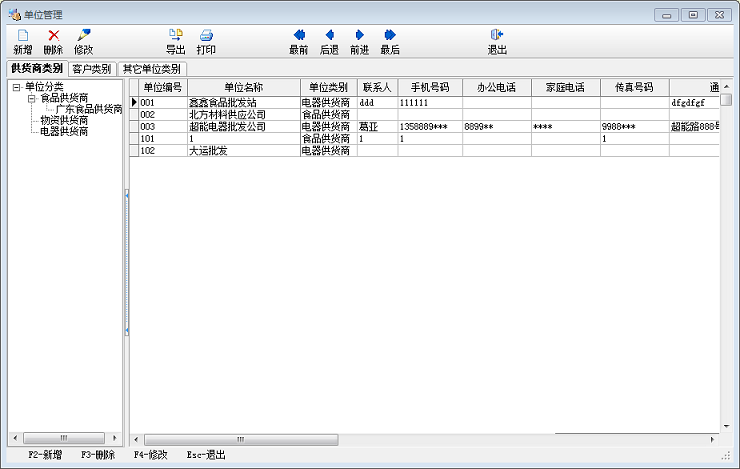Click the 单位管理 window title icon

pos(15,15)
